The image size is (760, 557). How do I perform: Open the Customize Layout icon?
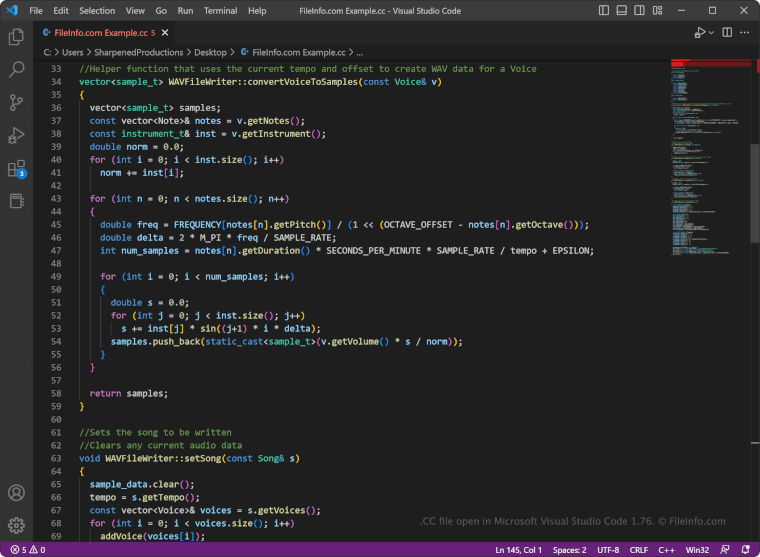tap(657, 10)
